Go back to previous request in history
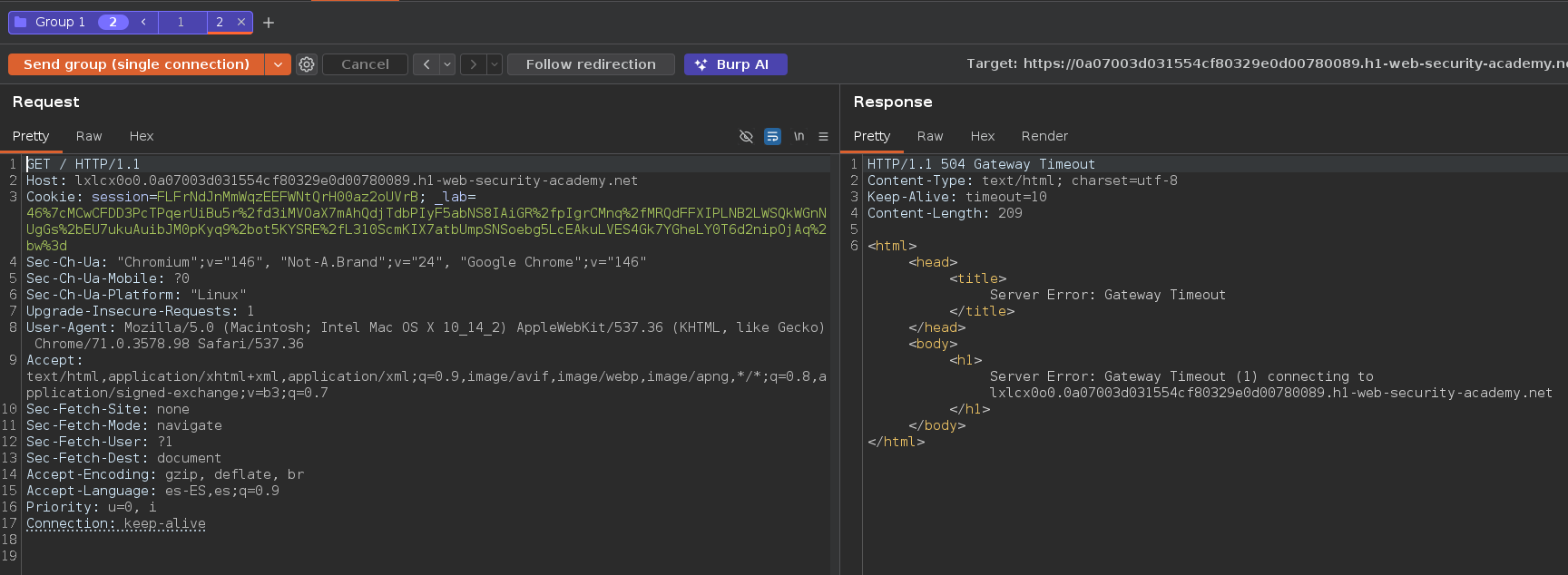1568x575 pixels. 426,64
